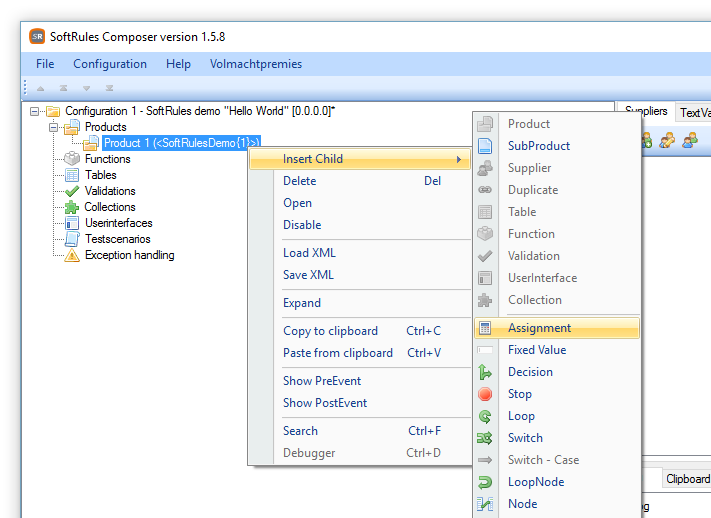Choose Search from context menu
The height and width of the screenshot is (518, 711).
click(x=361, y=431)
